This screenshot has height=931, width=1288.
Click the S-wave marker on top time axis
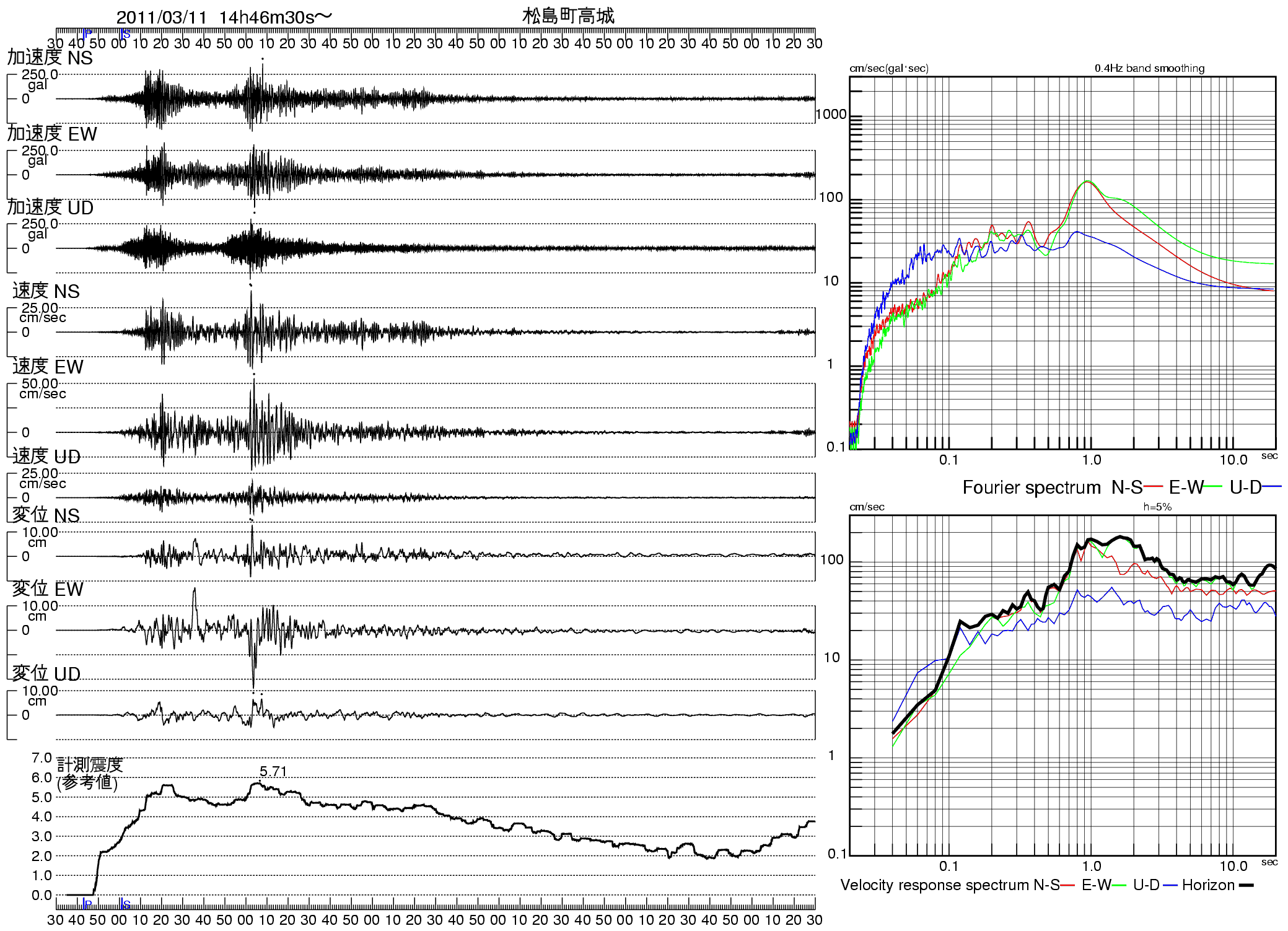pos(125,33)
